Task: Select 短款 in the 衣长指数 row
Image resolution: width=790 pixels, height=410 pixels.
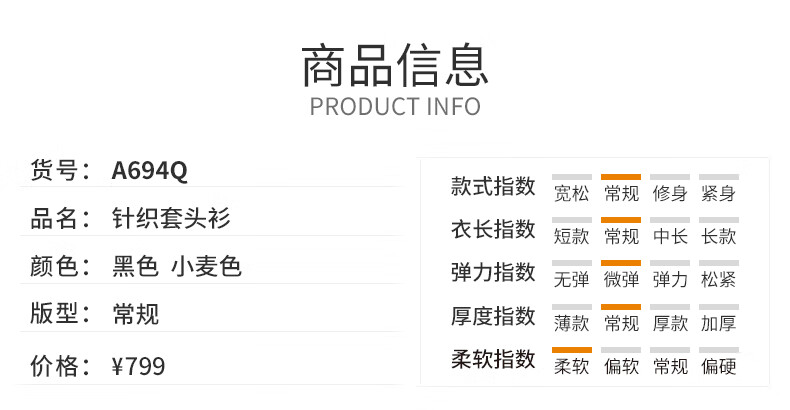Action: coord(571,236)
